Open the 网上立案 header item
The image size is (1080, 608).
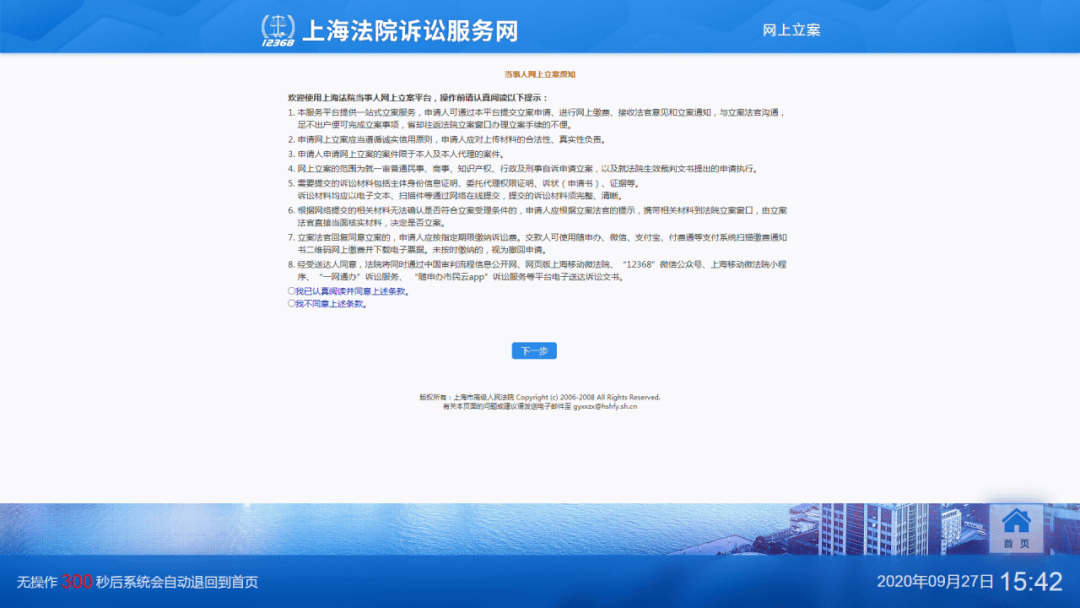click(x=791, y=30)
